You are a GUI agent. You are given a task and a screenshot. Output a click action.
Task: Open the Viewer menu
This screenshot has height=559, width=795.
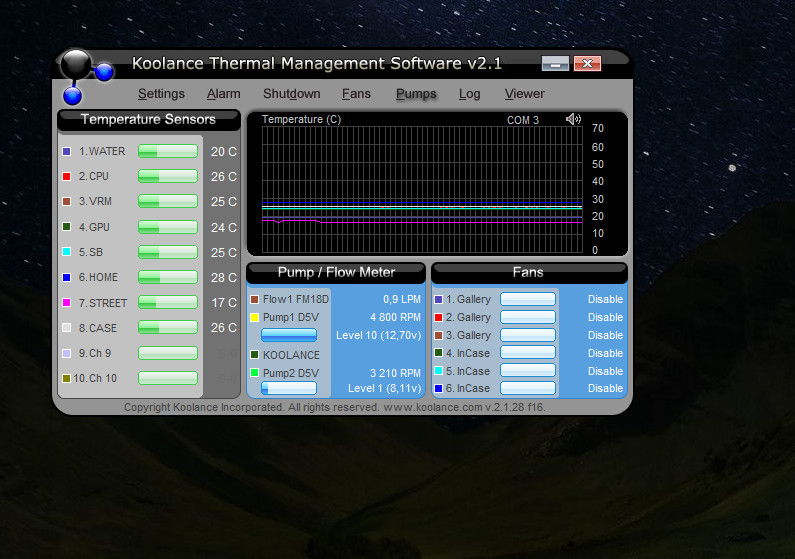pos(524,94)
